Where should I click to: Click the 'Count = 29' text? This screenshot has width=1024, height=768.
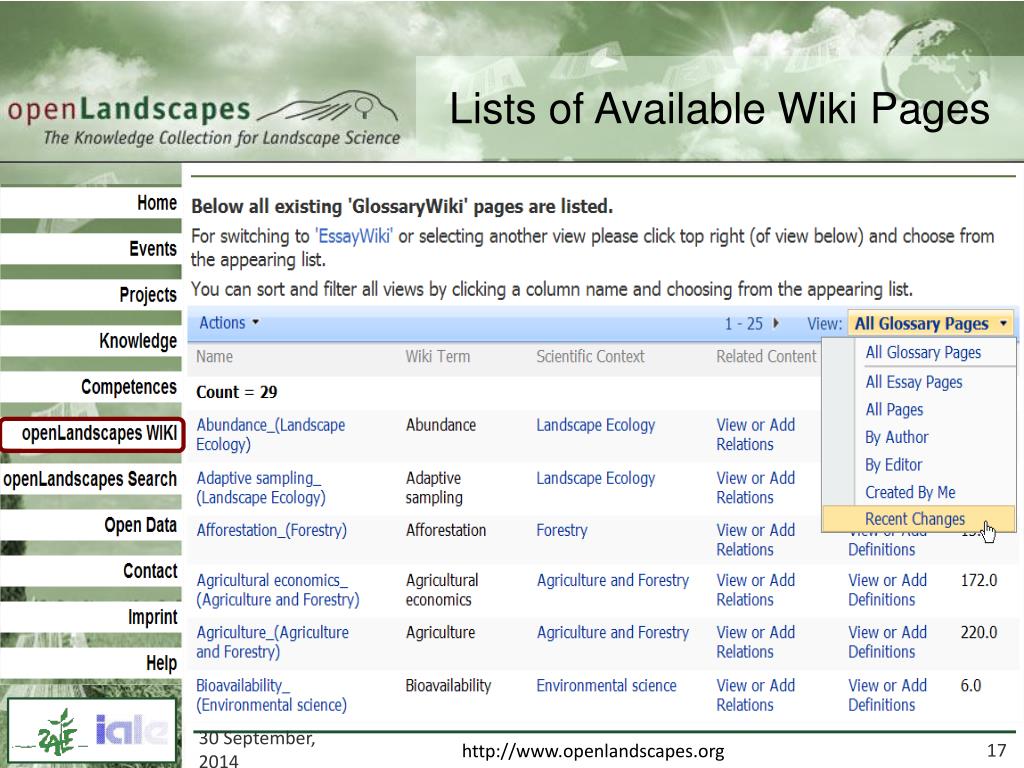[x=236, y=392]
